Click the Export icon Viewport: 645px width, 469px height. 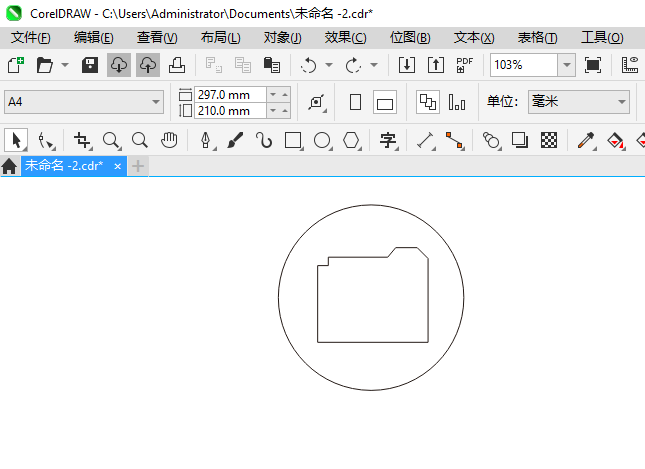pos(436,65)
